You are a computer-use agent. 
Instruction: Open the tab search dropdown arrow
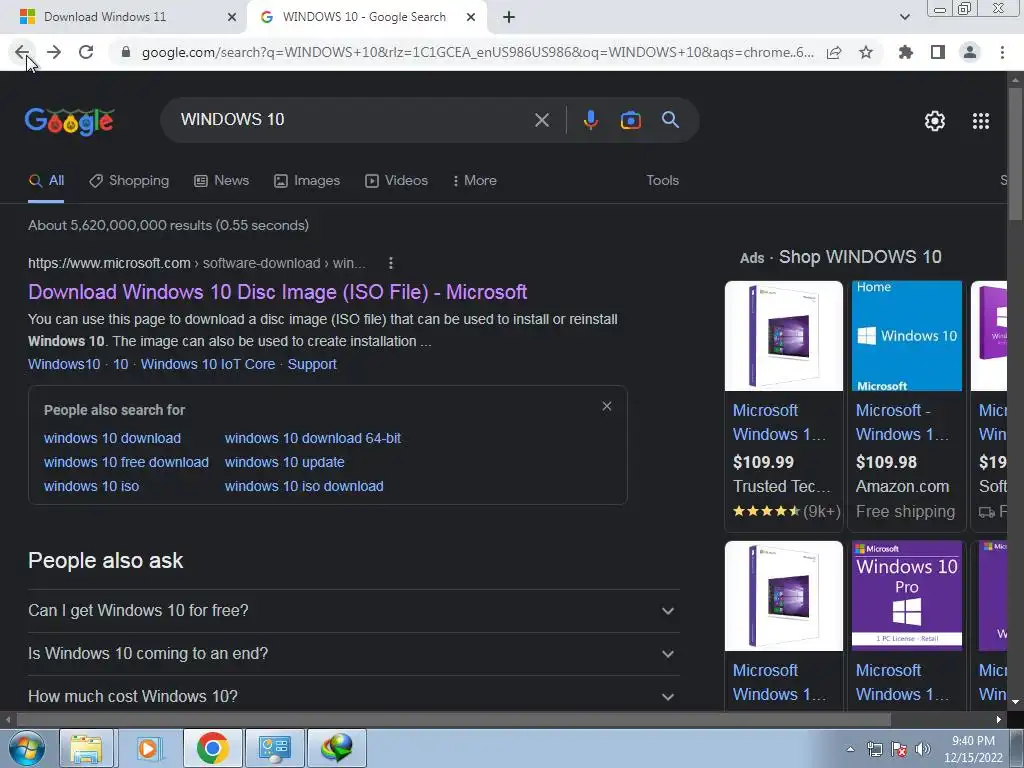coord(904,17)
